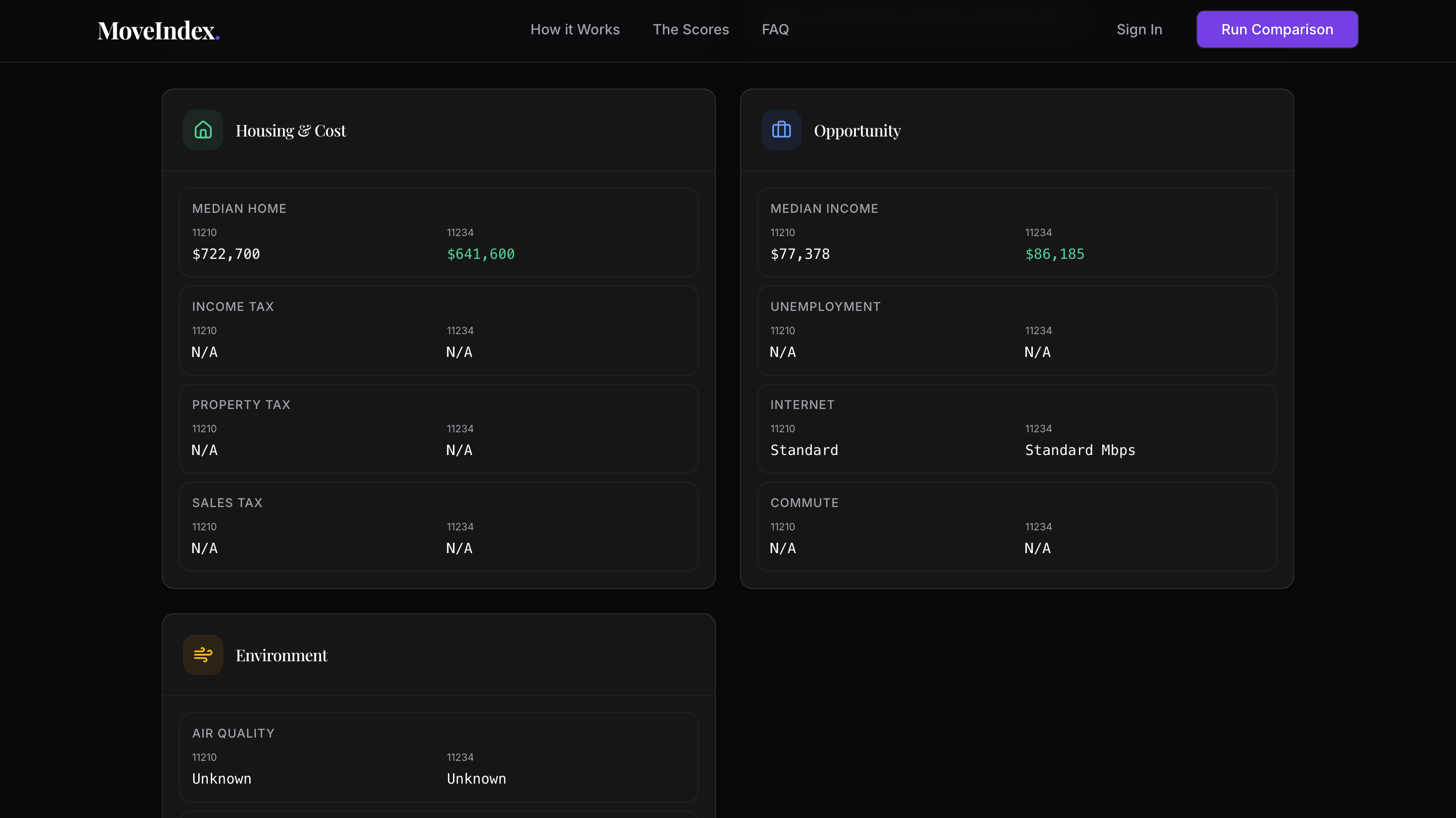1456x818 pixels.
Task: Click the Sign In link
Action: 1139,29
